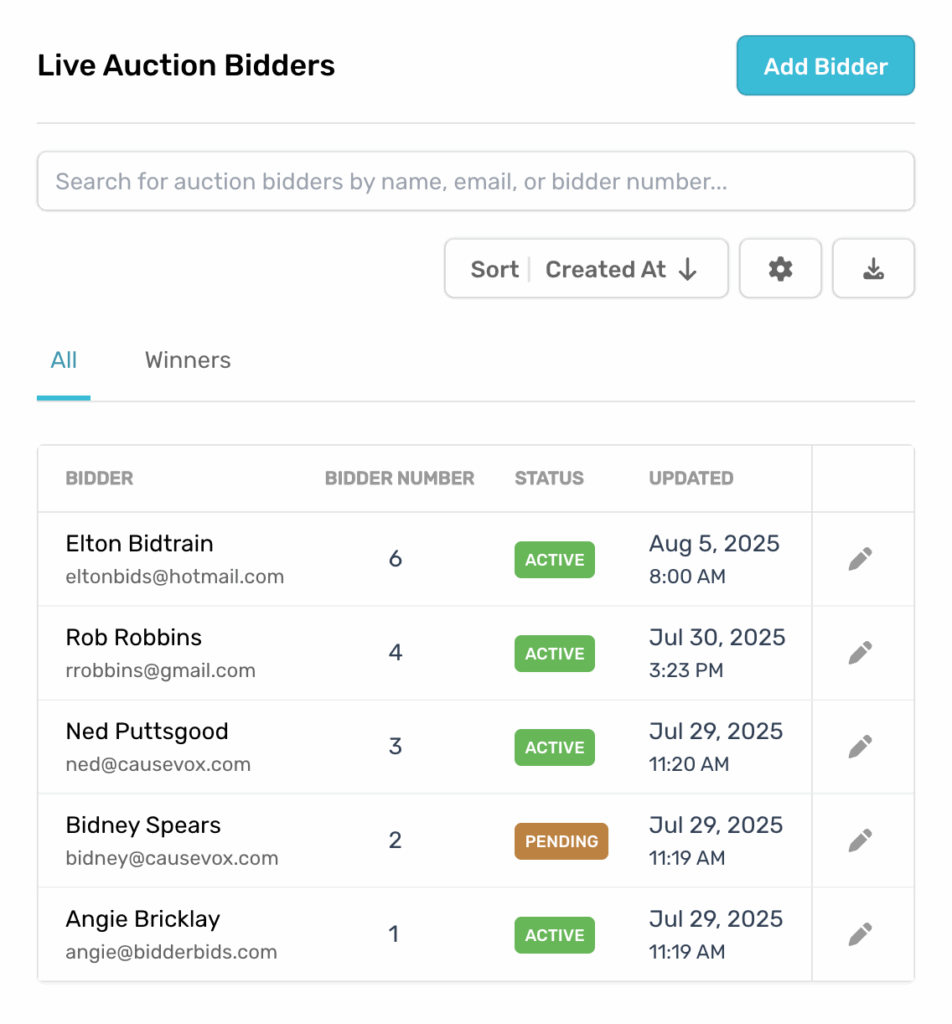Focus the auction bidders search field
The image size is (952, 1024).
475,181
